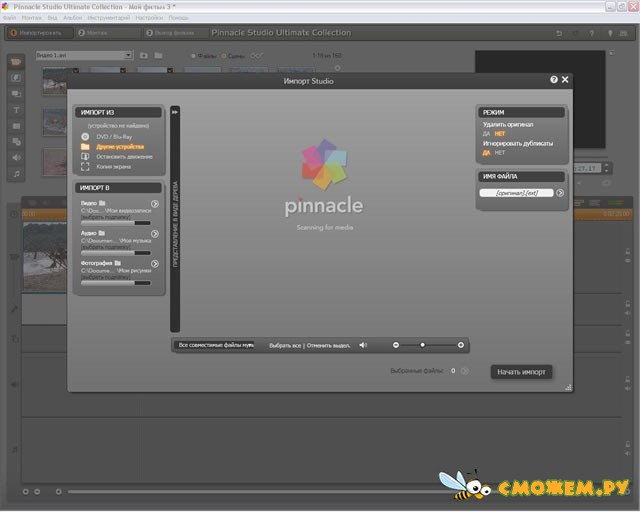Set Удалить оригинал to ДА
The width and height of the screenshot is (640, 512).
486,134
